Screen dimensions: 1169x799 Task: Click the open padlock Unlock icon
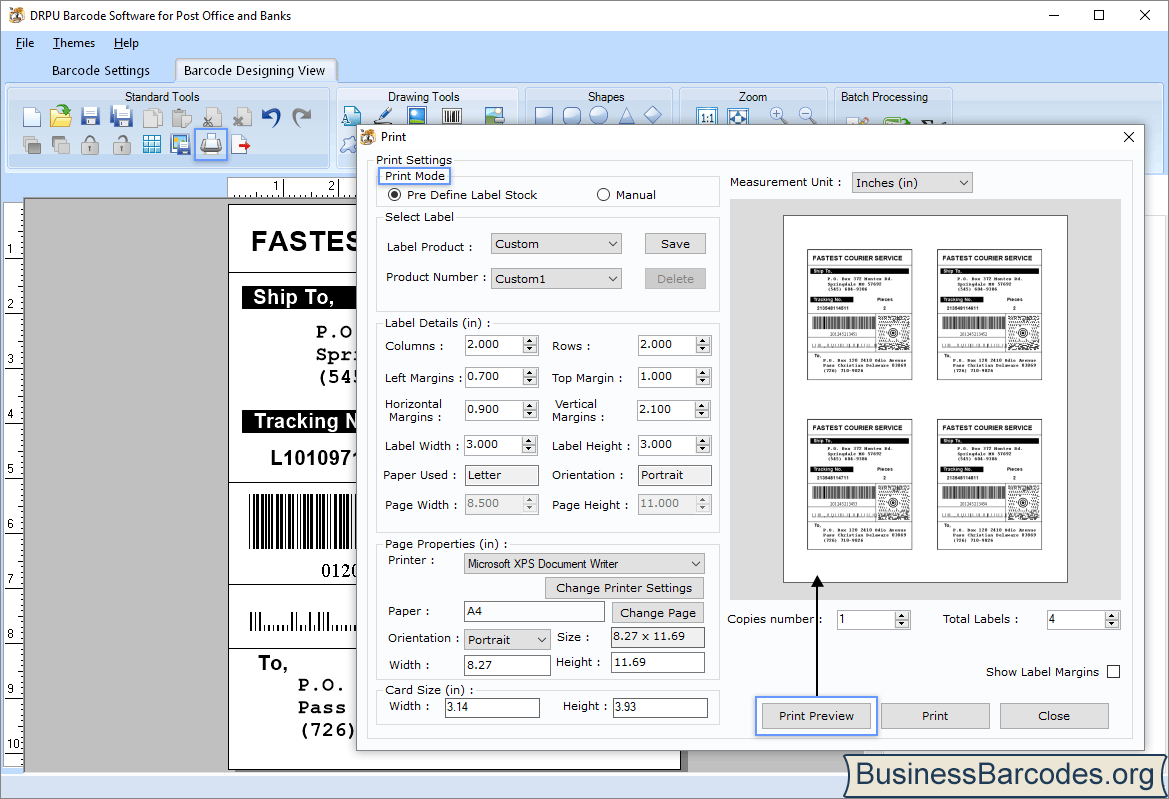pos(122,145)
